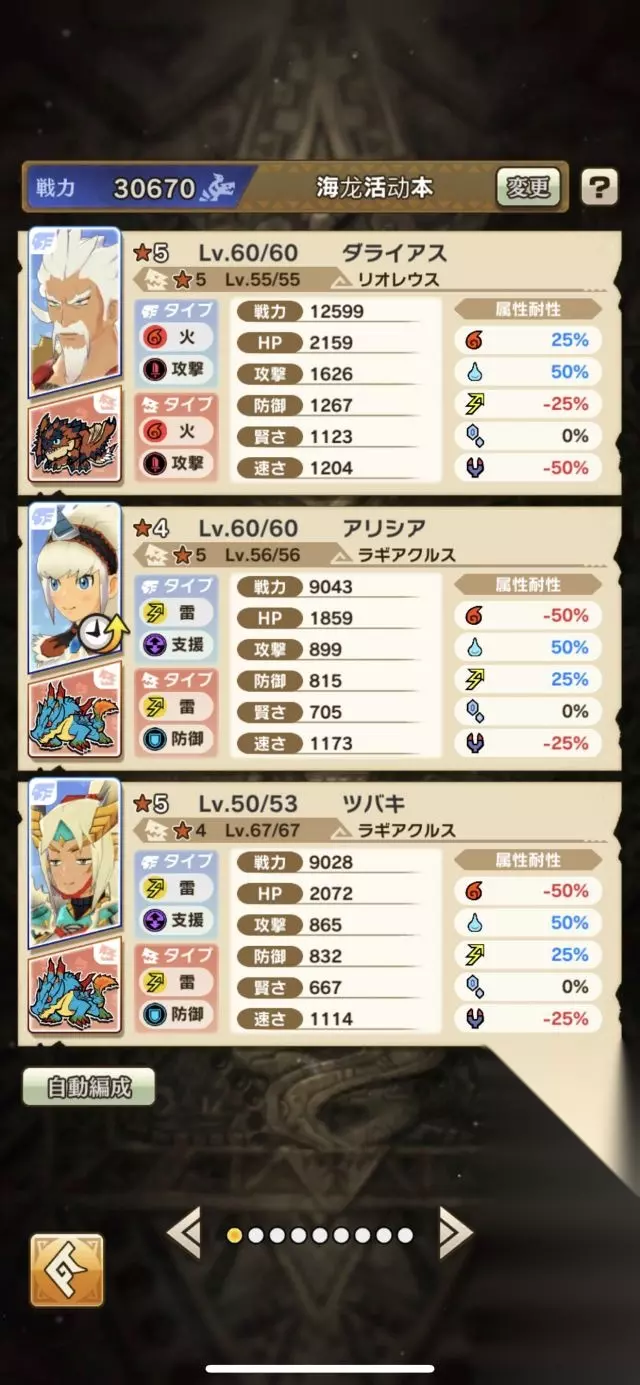Select the first yellow page dot
This screenshot has height=1385, width=640.
click(x=234, y=1236)
